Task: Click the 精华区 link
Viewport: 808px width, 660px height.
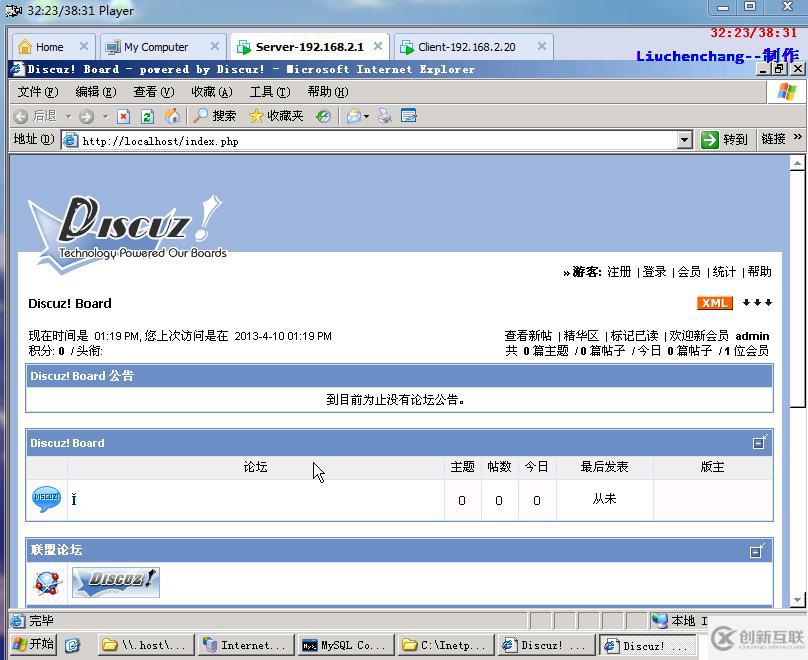Action: 581,336
